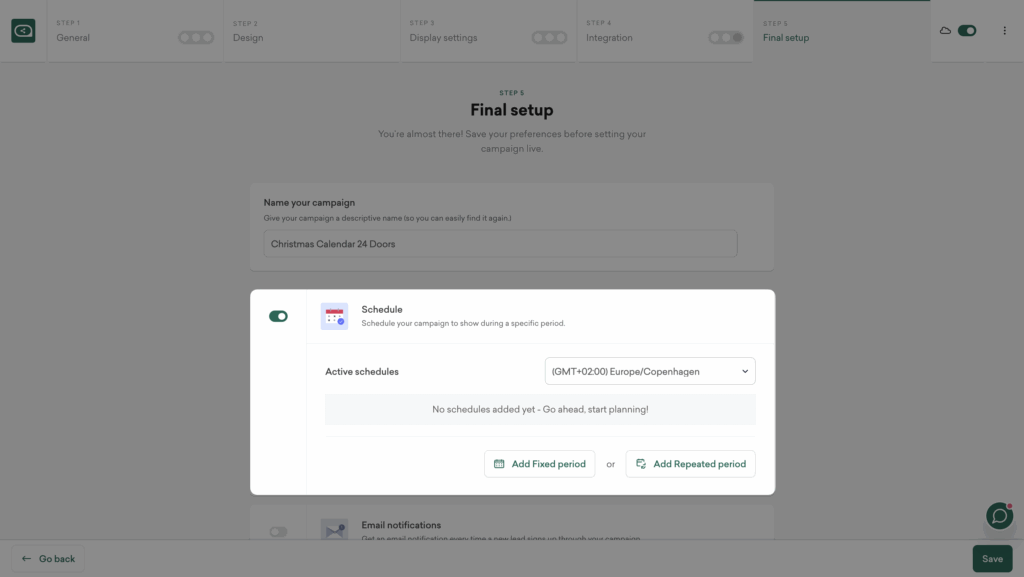Screen dimensions: 1024x577
Task: Open the three-dot more options menu
Action: (x=1004, y=31)
